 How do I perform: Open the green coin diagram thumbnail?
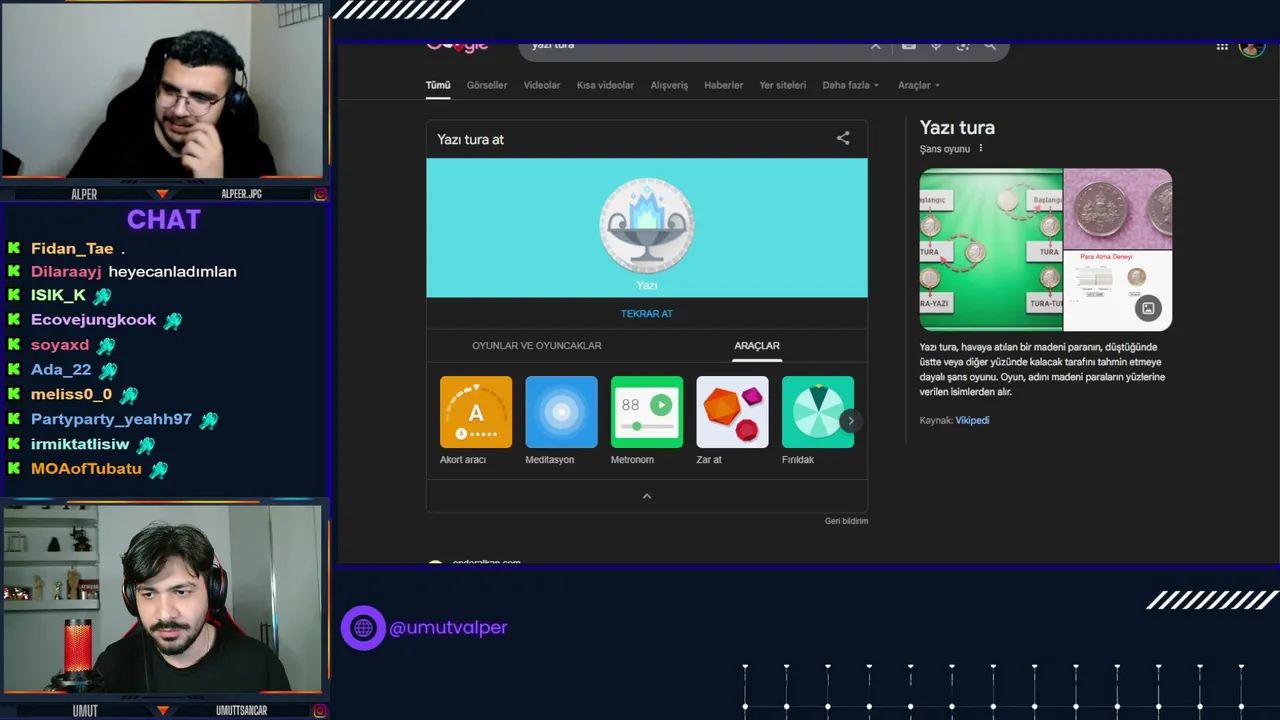pyautogui.click(x=991, y=249)
